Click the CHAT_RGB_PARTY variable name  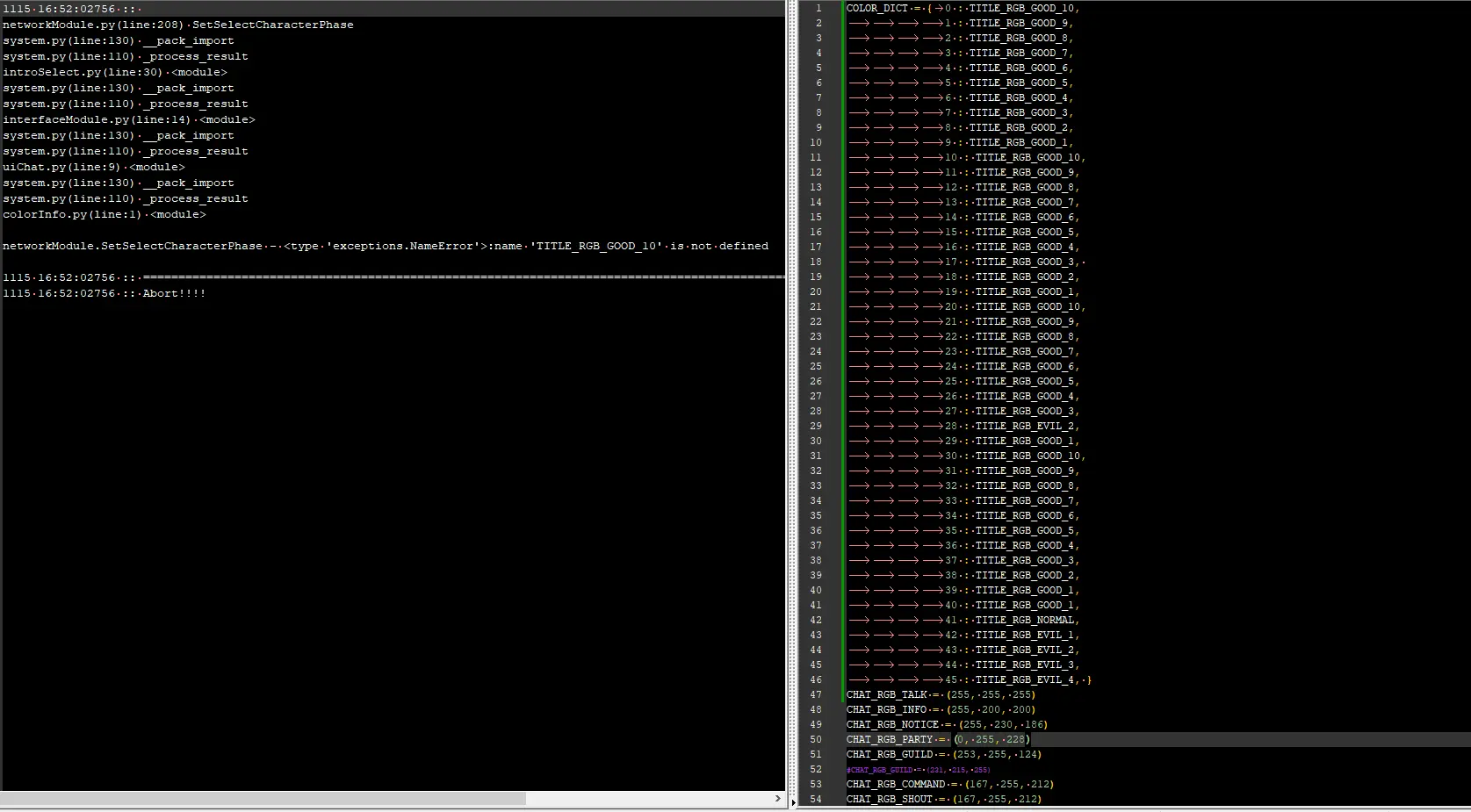(x=890, y=740)
